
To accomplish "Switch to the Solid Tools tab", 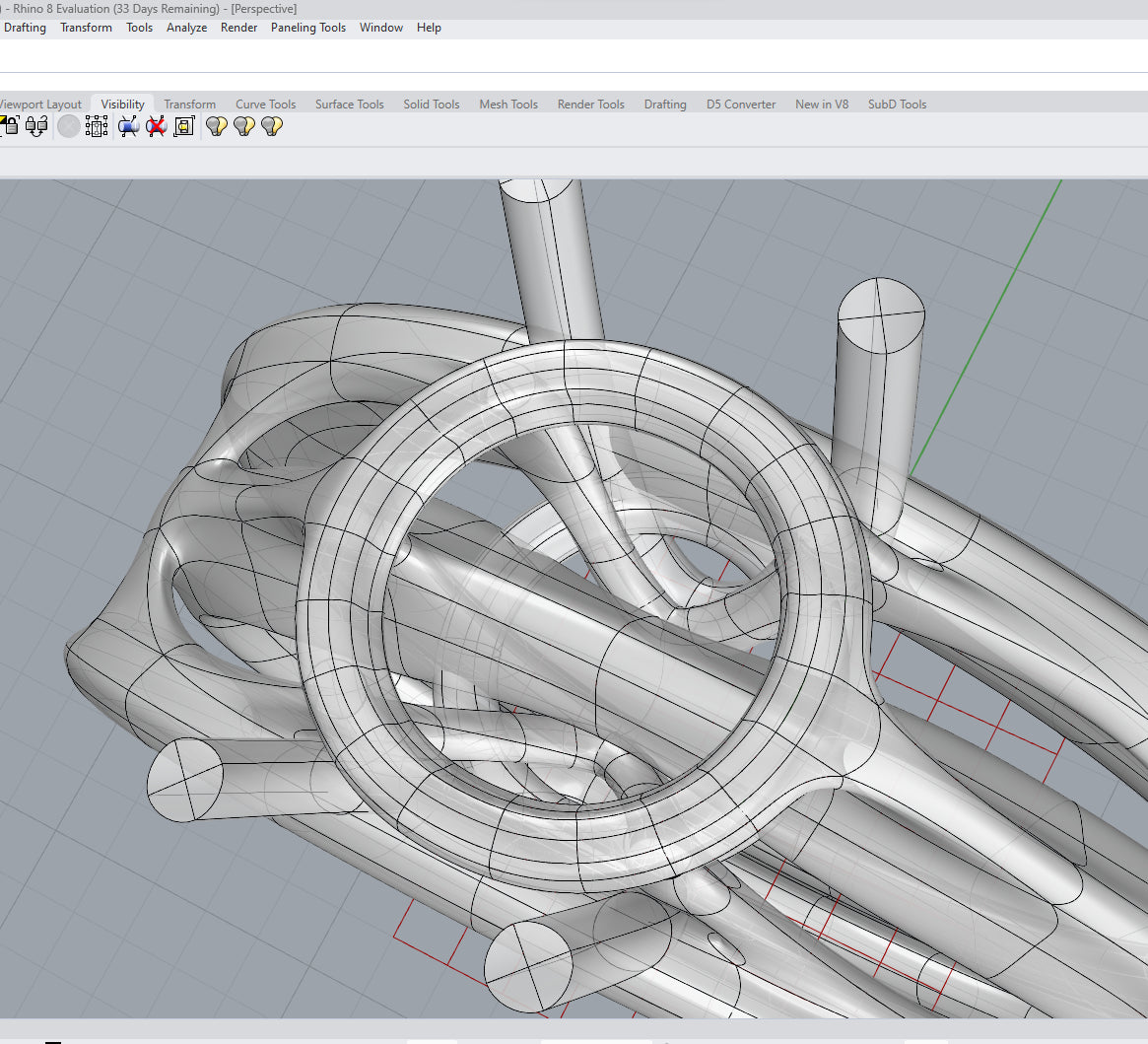I will pyautogui.click(x=432, y=104).
